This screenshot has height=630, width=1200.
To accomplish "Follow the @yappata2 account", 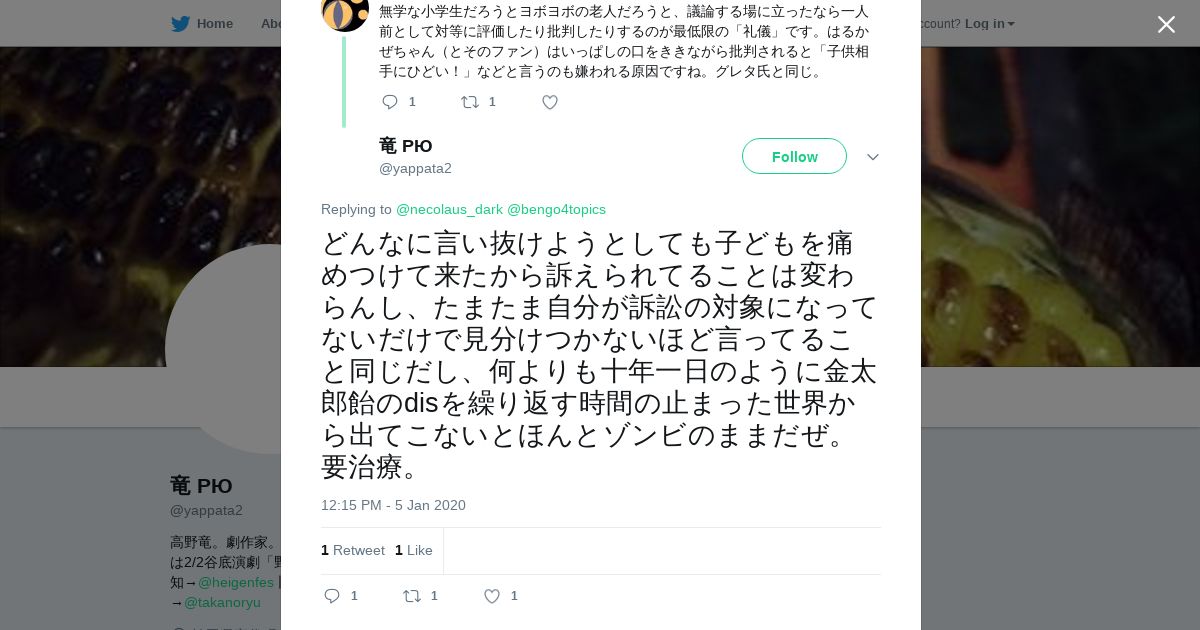I will (x=794, y=156).
